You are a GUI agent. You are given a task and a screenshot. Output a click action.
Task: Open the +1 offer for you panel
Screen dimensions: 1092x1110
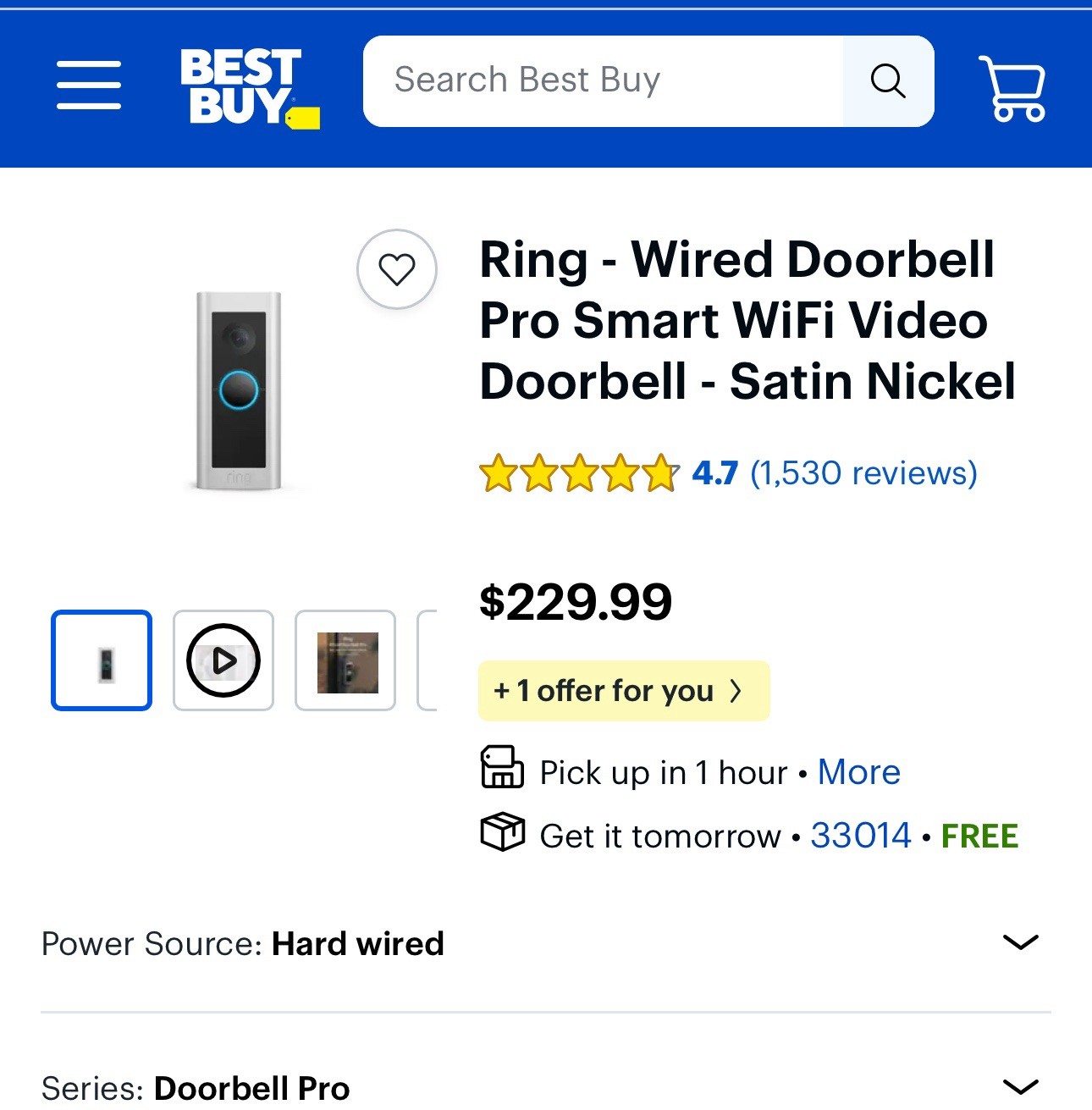point(623,690)
